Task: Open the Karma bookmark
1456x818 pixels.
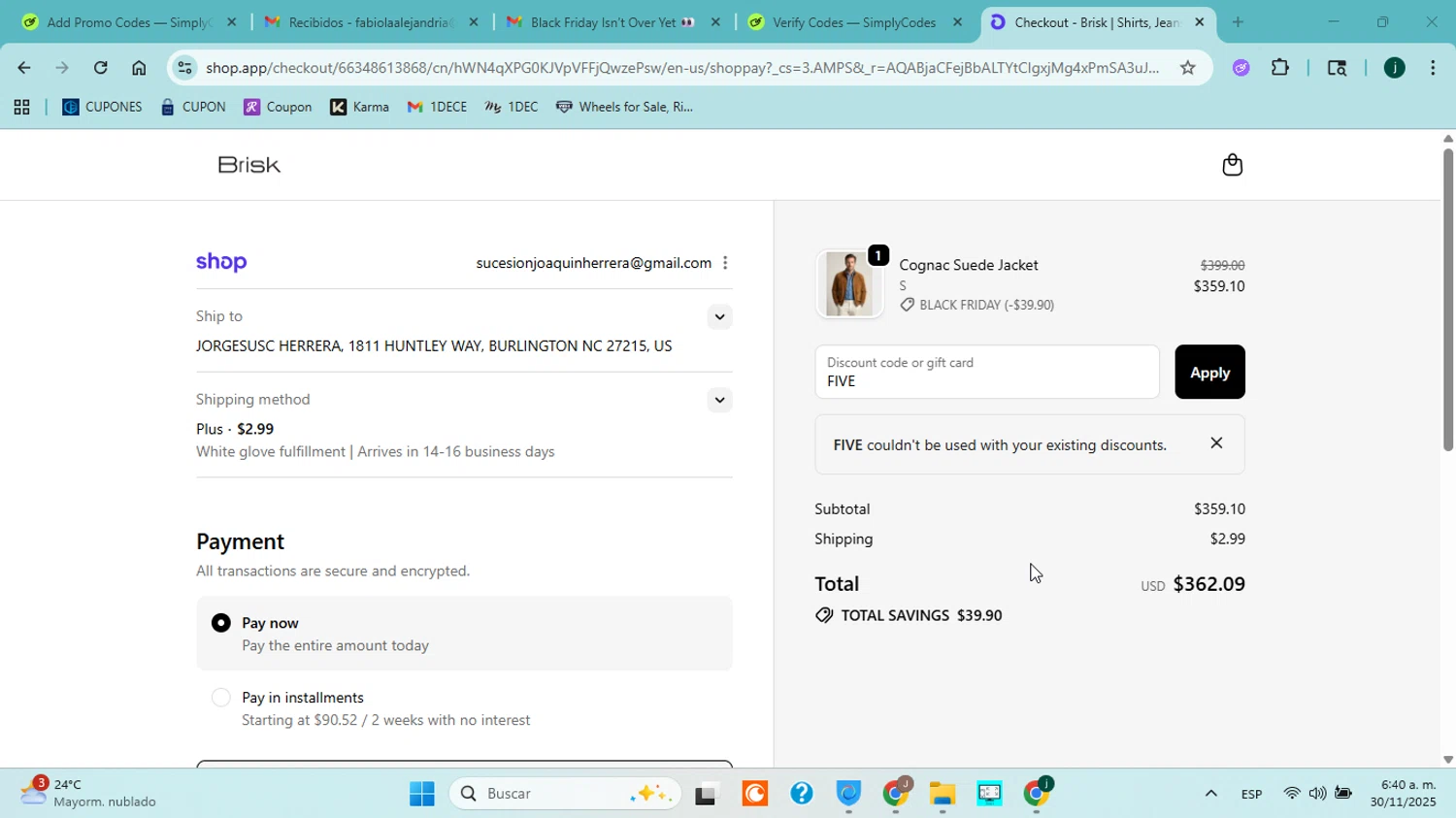Action: [x=359, y=108]
